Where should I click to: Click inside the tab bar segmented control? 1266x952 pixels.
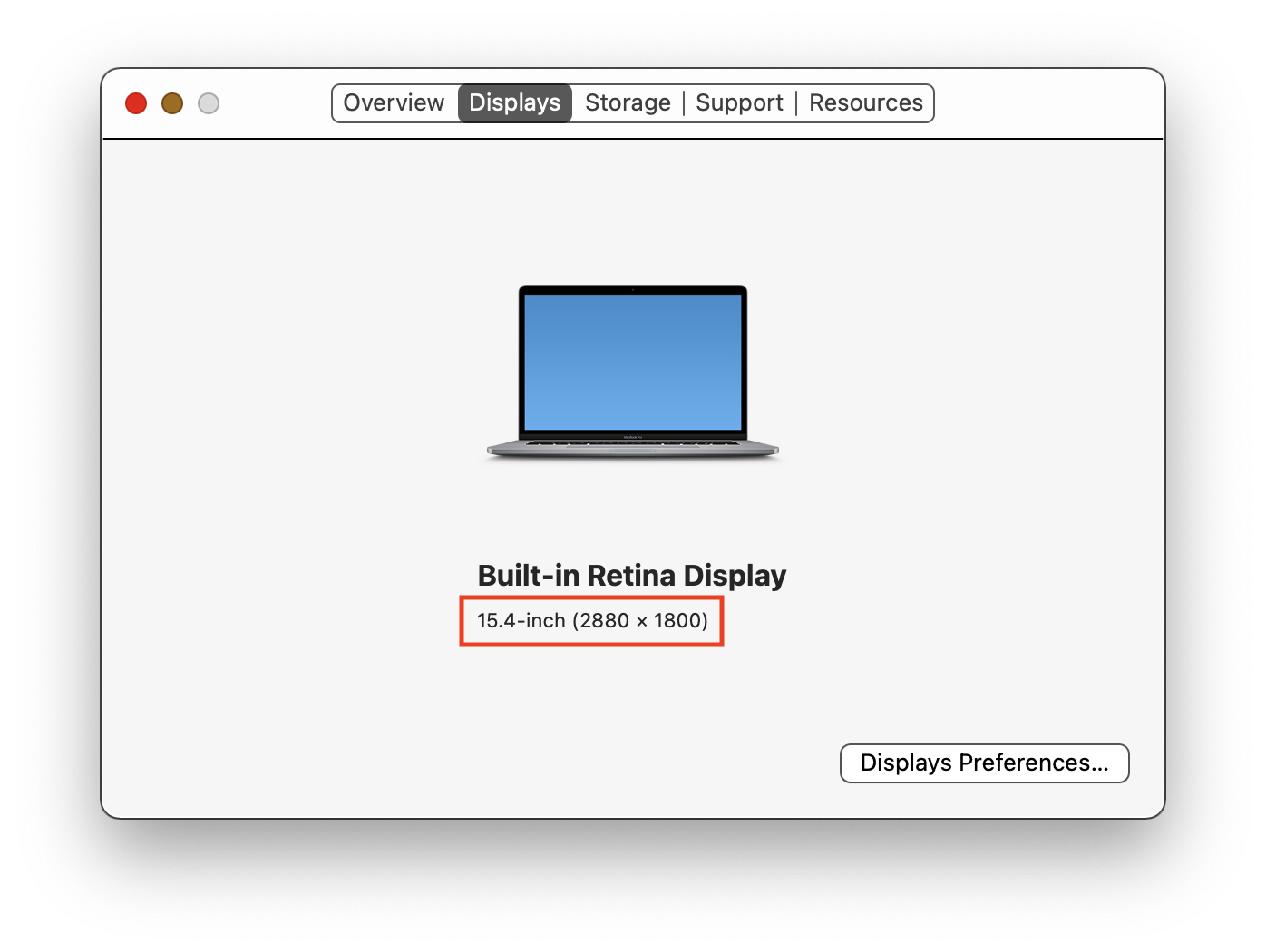(x=632, y=102)
